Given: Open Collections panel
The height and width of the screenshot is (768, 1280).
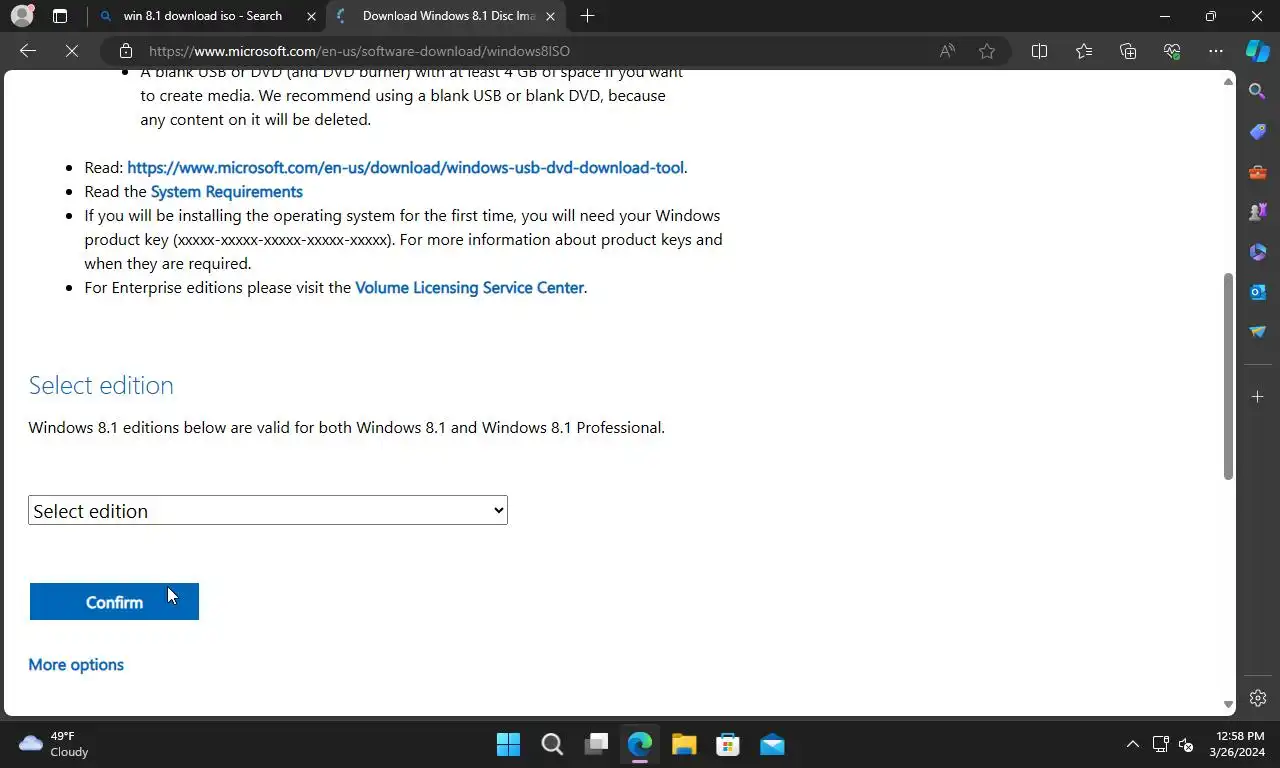Looking at the screenshot, I should 1128,51.
